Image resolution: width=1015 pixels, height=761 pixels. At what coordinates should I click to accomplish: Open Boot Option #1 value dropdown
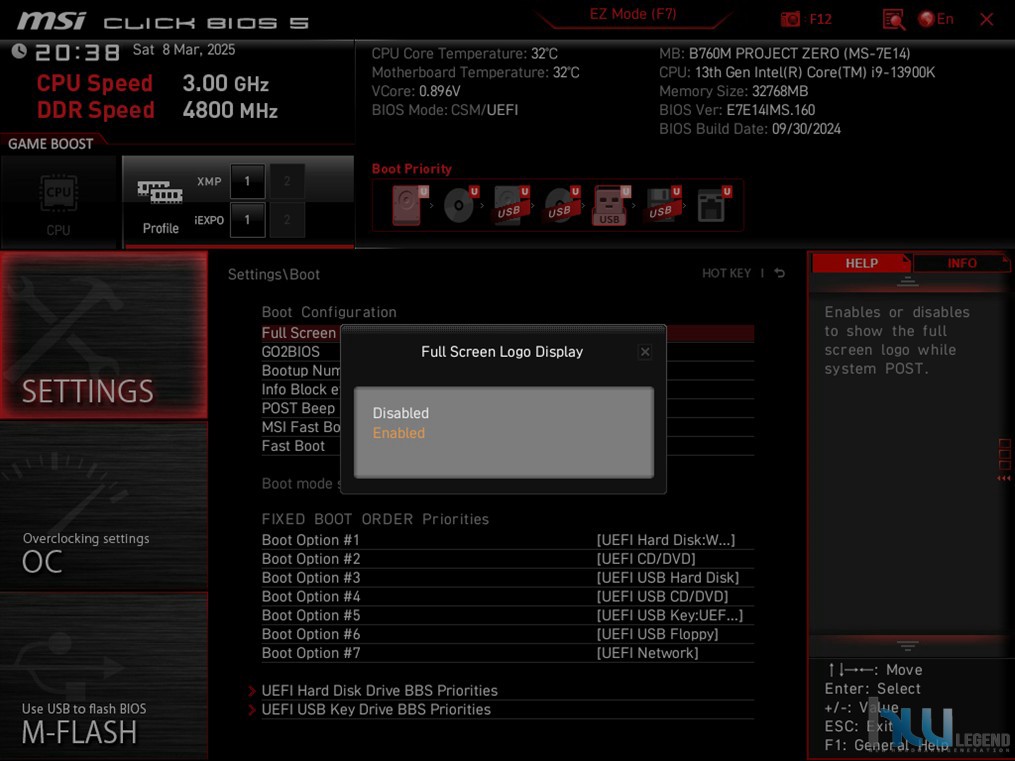[665, 540]
